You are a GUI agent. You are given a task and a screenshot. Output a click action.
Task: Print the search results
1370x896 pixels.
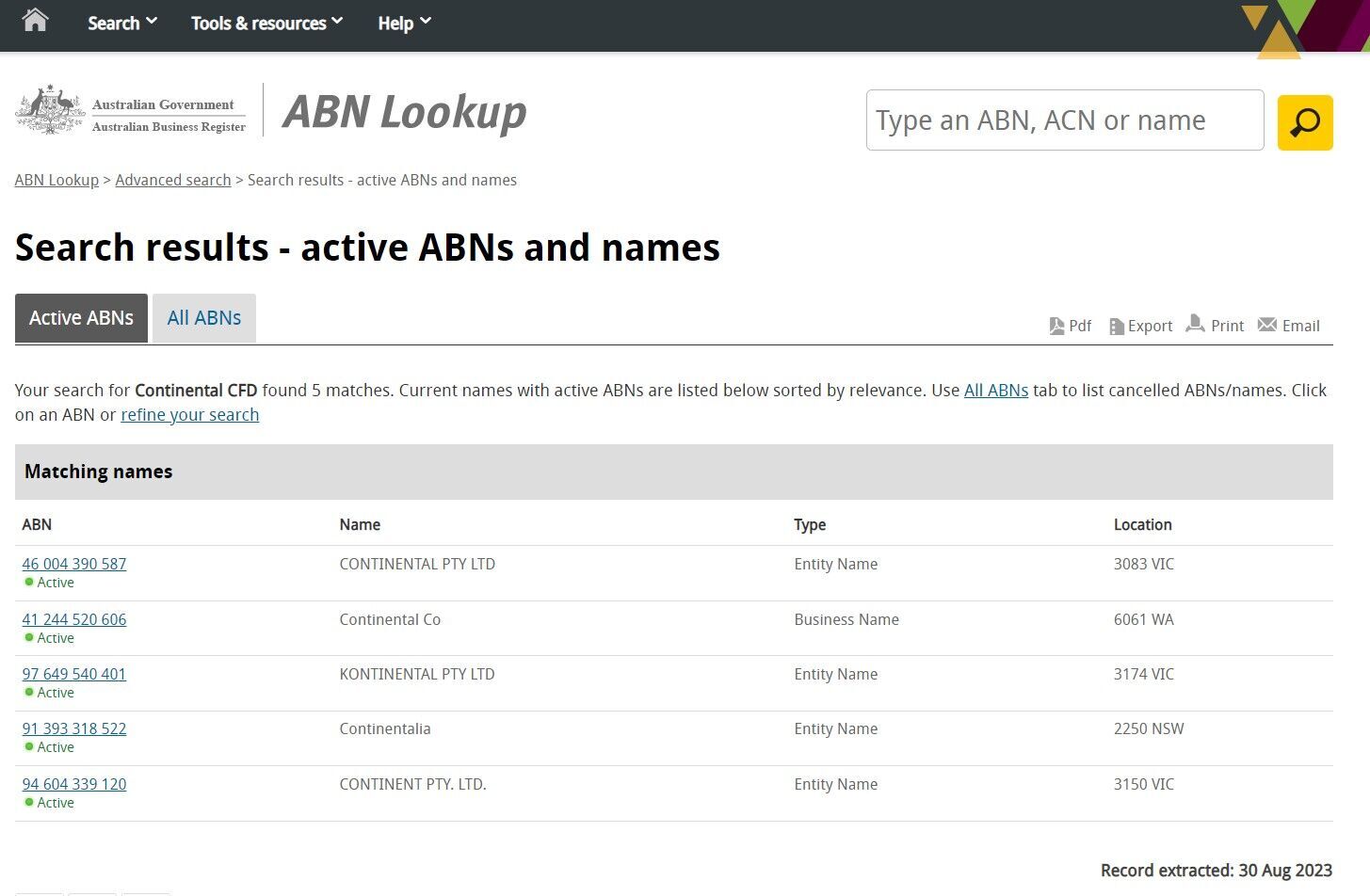tap(1215, 325)
